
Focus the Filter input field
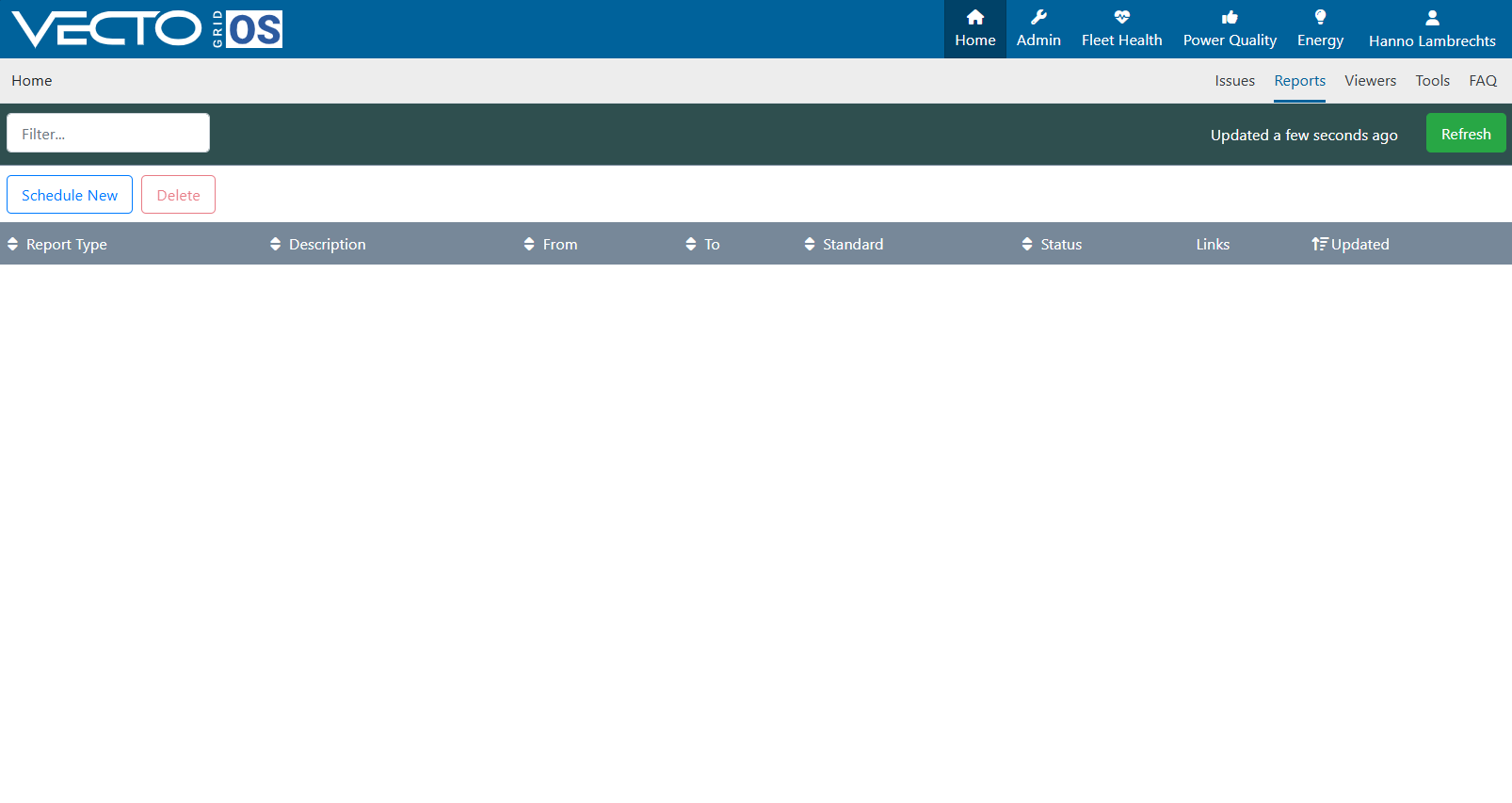108,133
